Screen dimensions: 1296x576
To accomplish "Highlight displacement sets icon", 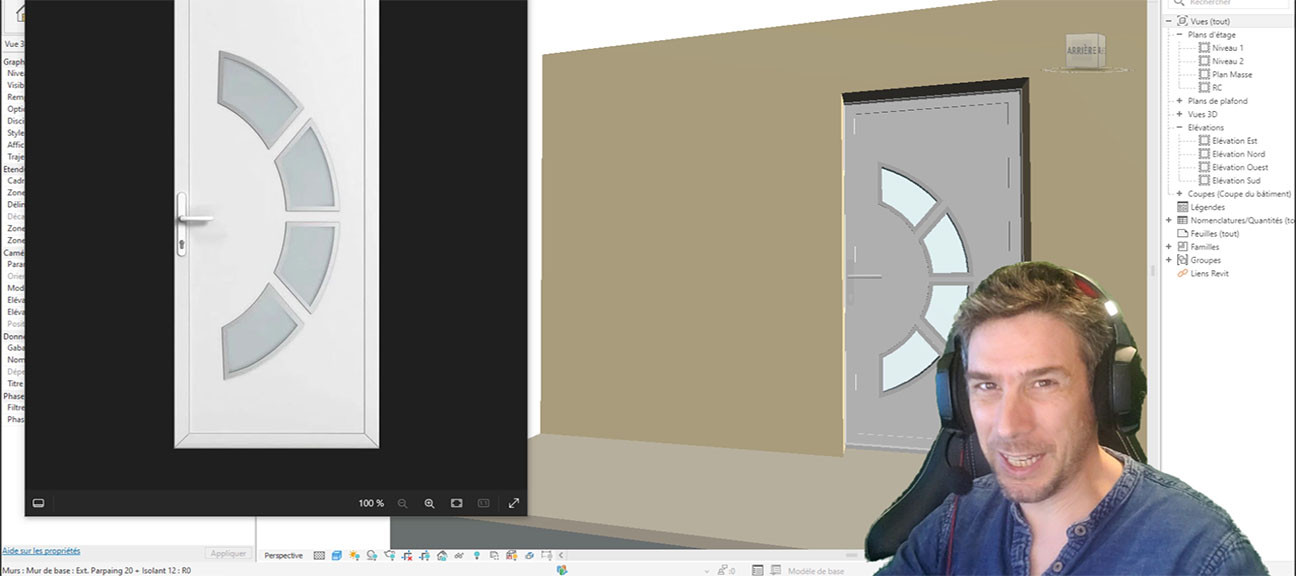I will tap(529, 555).
